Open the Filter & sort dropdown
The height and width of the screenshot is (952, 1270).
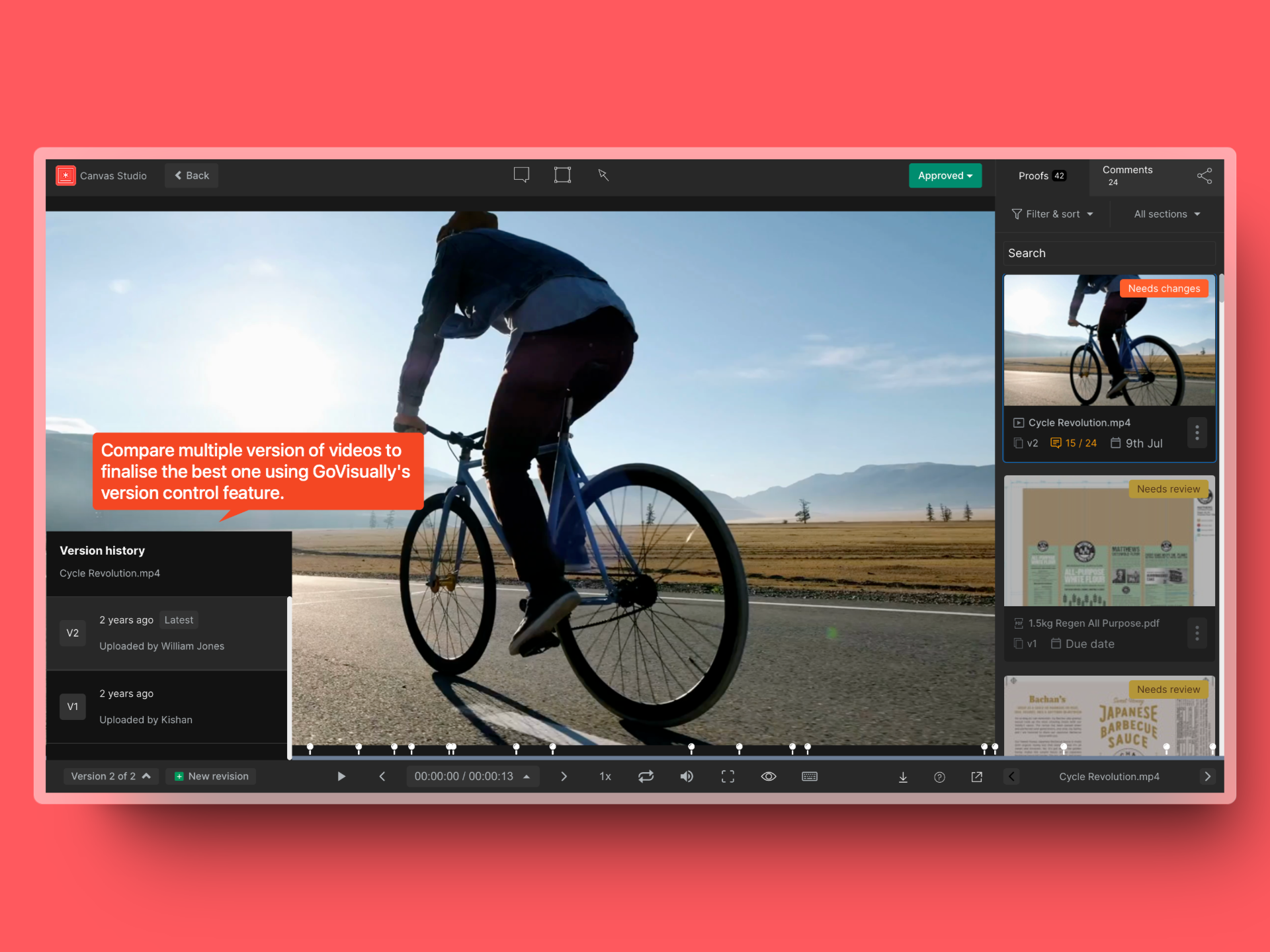(x=1052, y=214)
